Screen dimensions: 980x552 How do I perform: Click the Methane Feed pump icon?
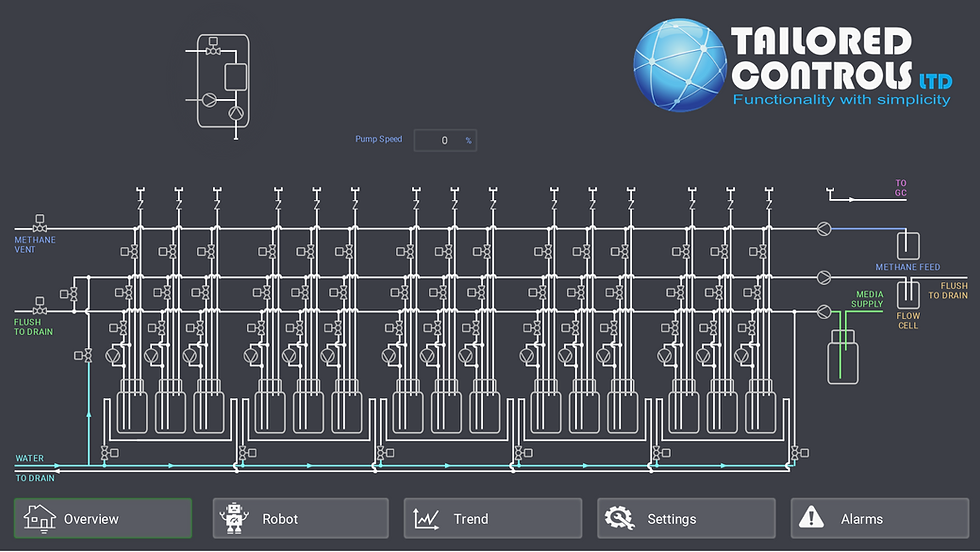pos(824,229)
